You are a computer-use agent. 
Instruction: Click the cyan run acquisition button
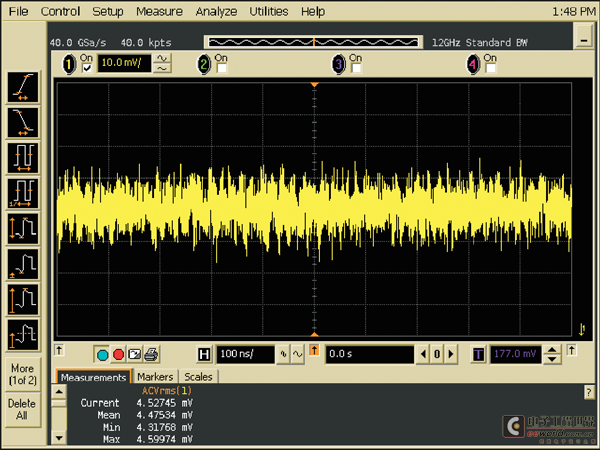click(x=102, y=354)
